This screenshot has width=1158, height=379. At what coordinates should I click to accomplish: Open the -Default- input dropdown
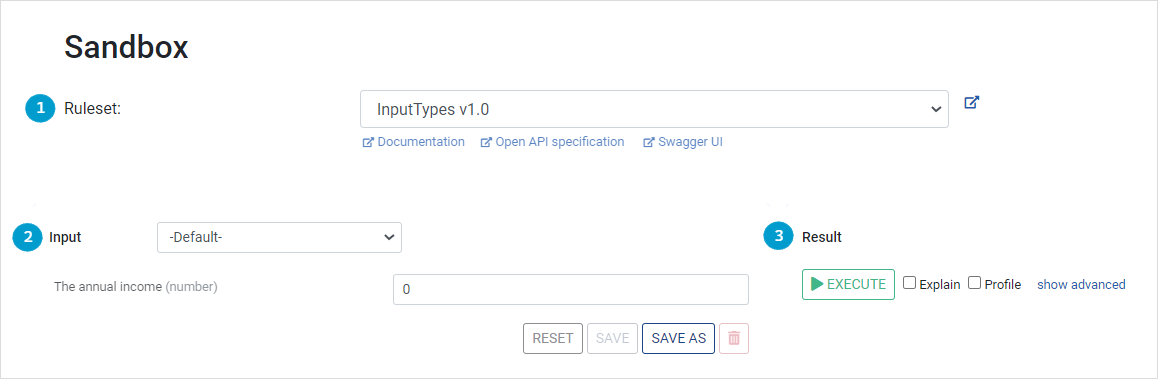click(x=279, y=237)
